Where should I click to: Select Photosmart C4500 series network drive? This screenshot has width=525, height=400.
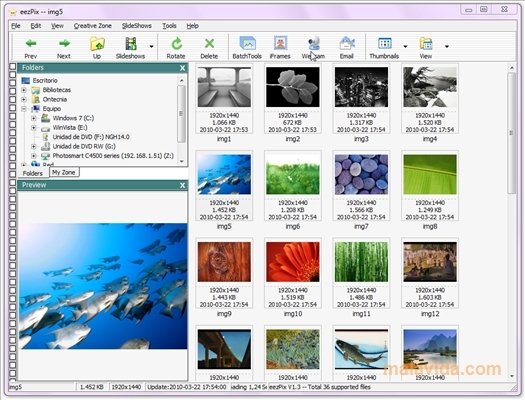tap(107, 156)
